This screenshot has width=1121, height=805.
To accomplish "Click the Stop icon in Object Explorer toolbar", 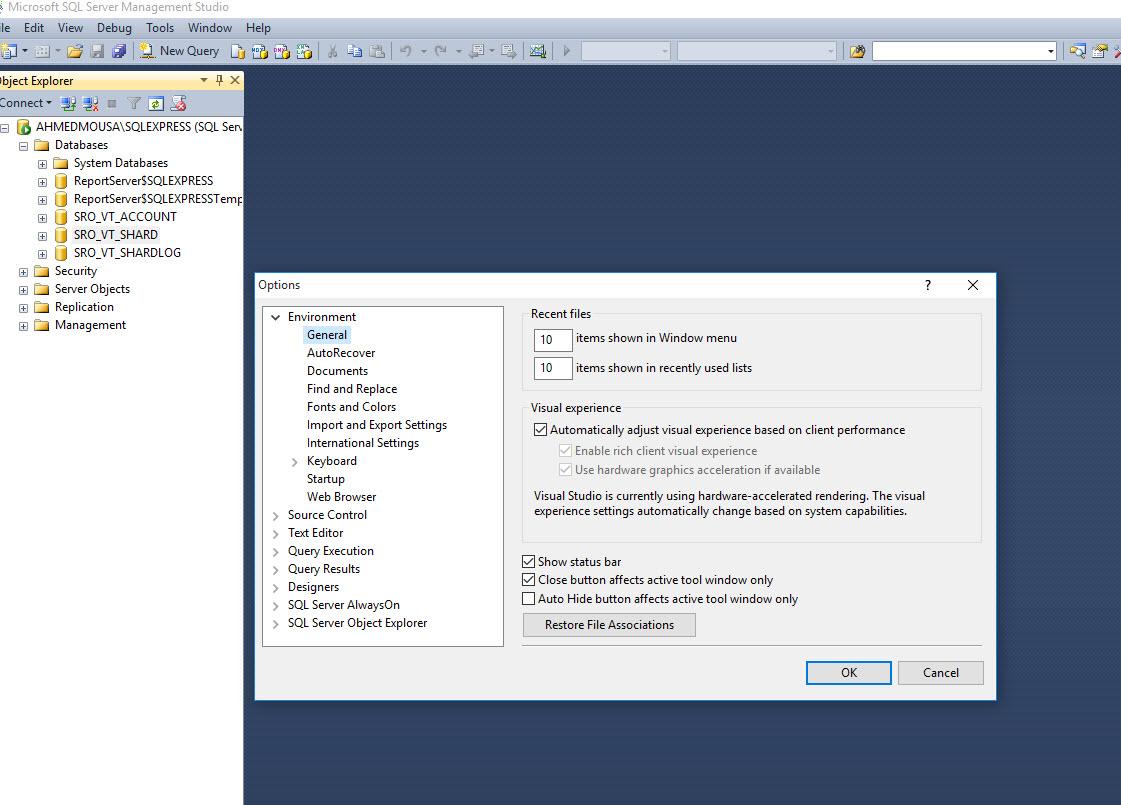I will (112, 104).
